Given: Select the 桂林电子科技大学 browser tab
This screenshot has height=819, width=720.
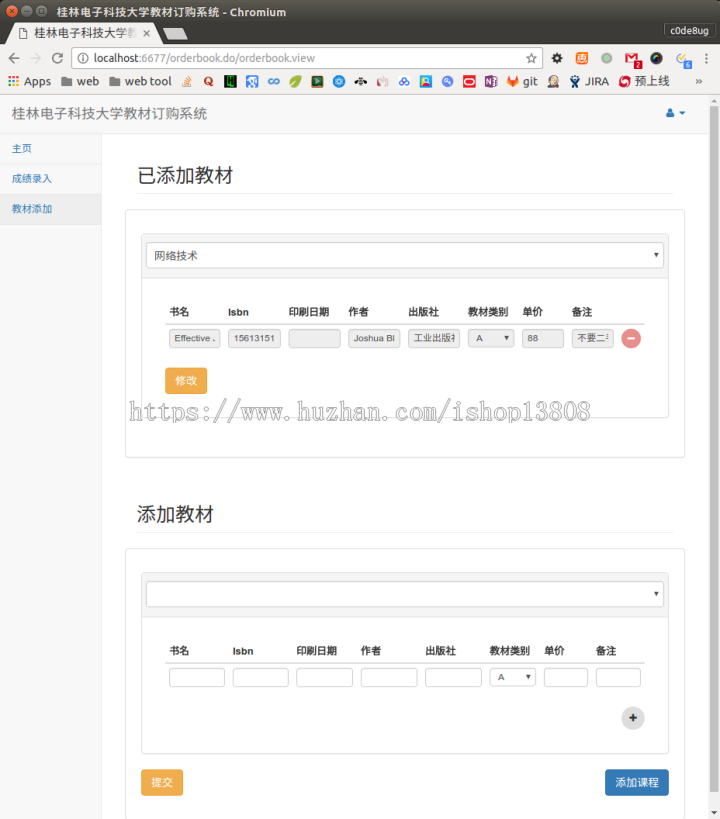Looking at the screenshot, I should coord(84,33).
